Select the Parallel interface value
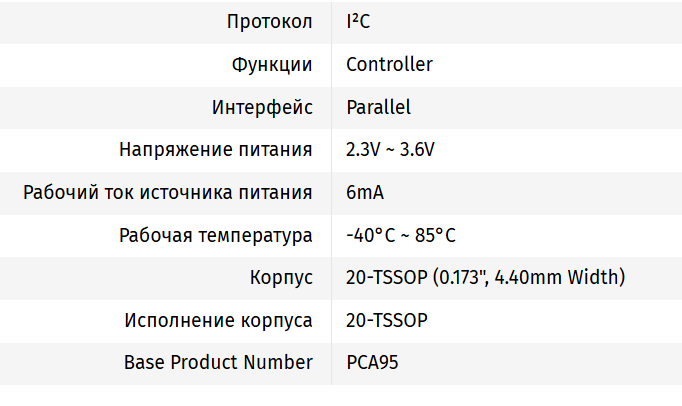 pos(378,107)
